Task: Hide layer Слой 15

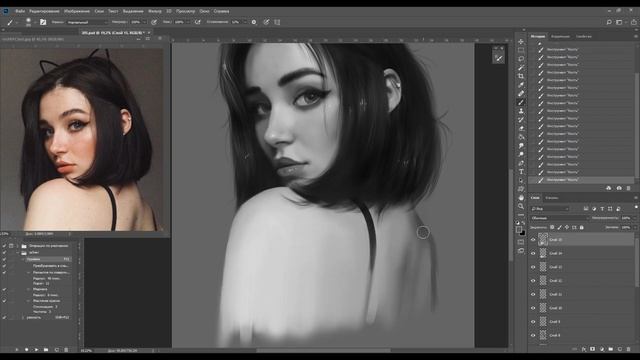Action: (533, 240)
